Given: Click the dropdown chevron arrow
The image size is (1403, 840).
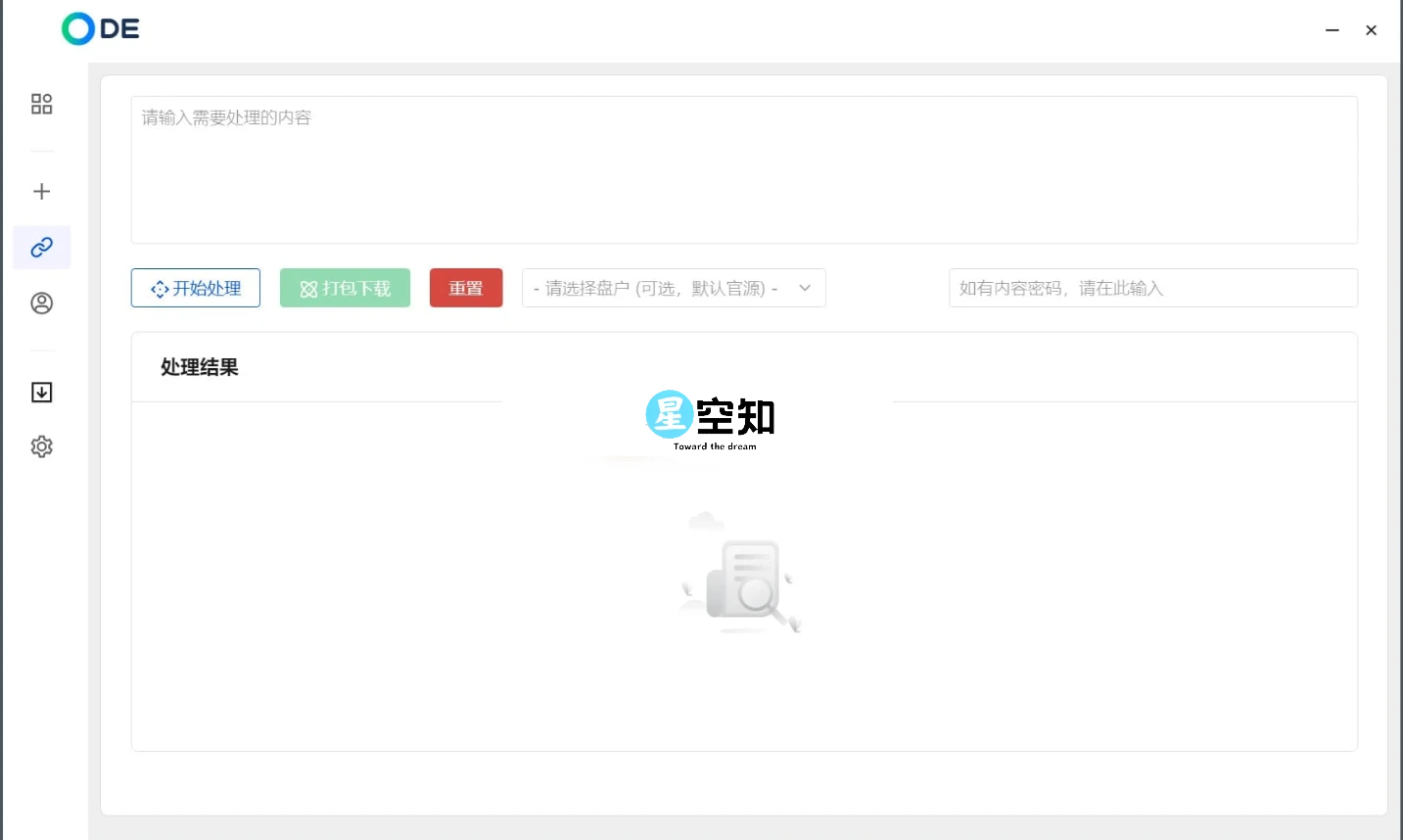Looking at the screenshot, I should tap(805, 288).
